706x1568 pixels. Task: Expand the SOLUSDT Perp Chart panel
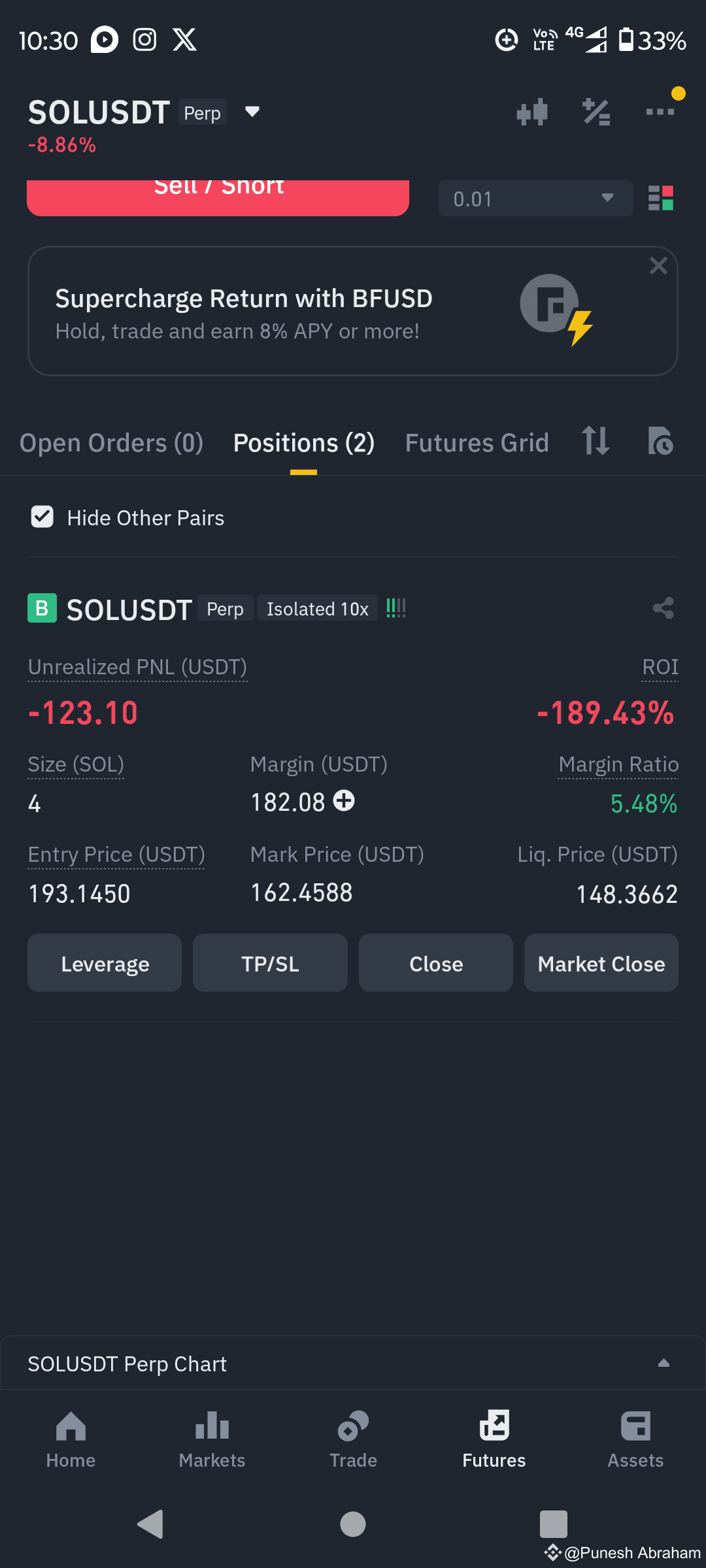[x=664, y=1363]
